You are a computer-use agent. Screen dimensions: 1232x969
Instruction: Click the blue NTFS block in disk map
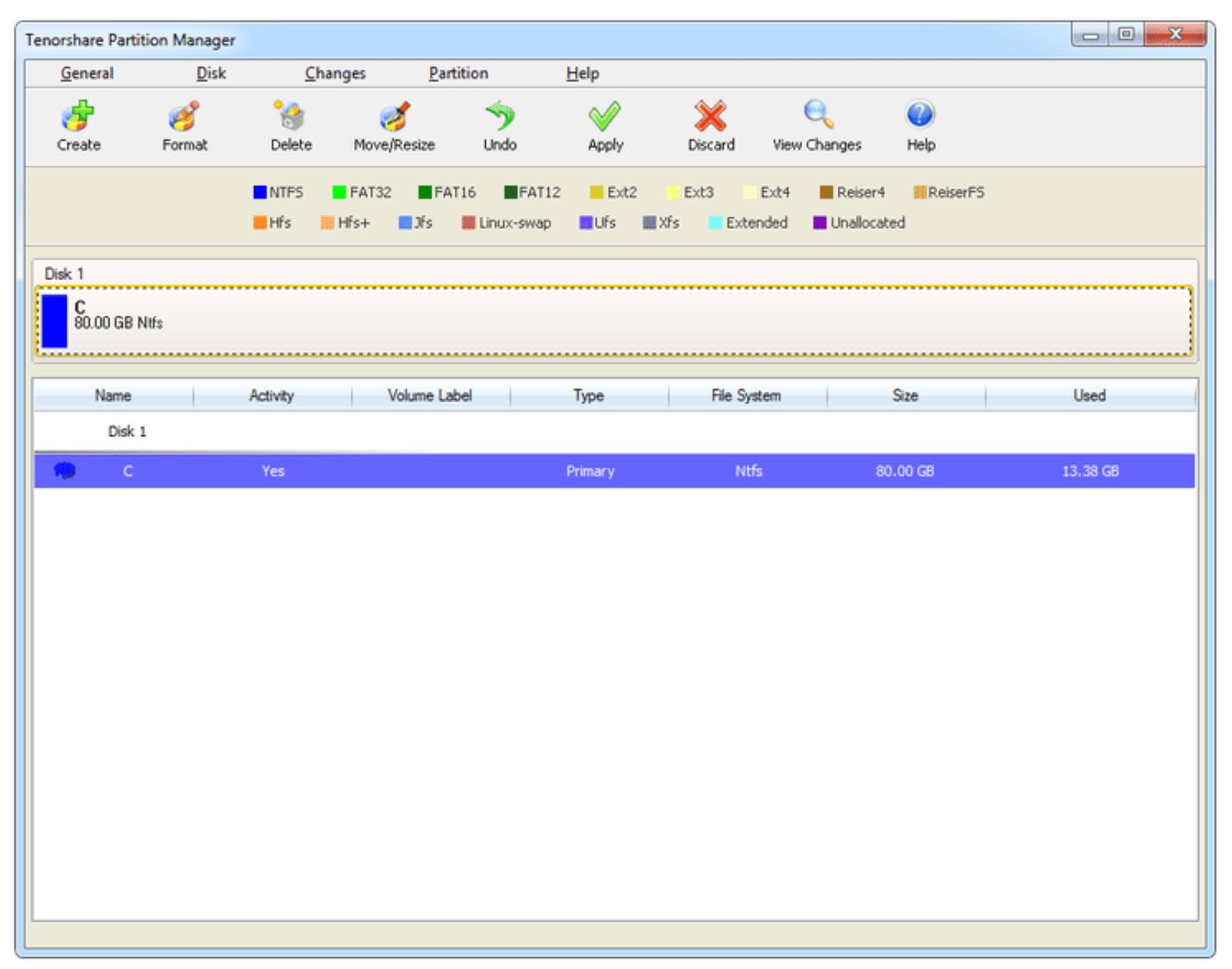(54, 321)
